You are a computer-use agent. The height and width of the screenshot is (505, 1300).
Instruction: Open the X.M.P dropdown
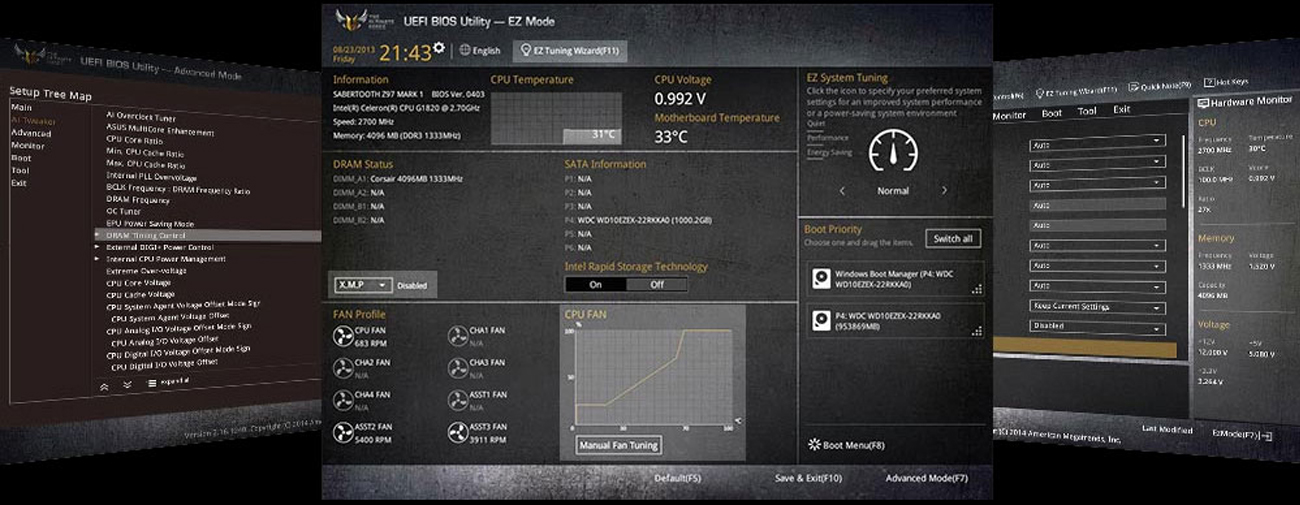click(x=363, y=285)
